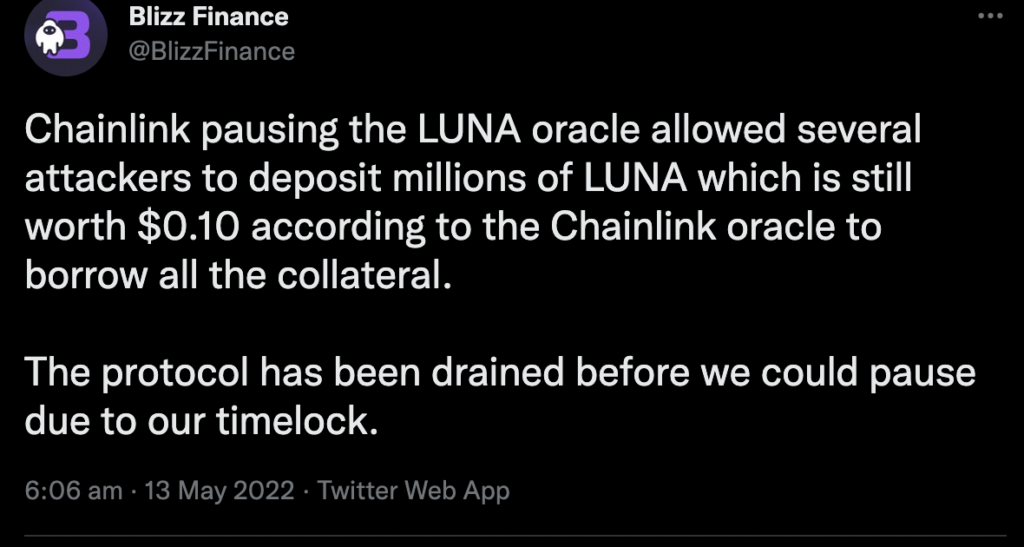The image size is (1024, 547).
Task: Open the Twitter Web App source link
Action: (x=413, y=490)
